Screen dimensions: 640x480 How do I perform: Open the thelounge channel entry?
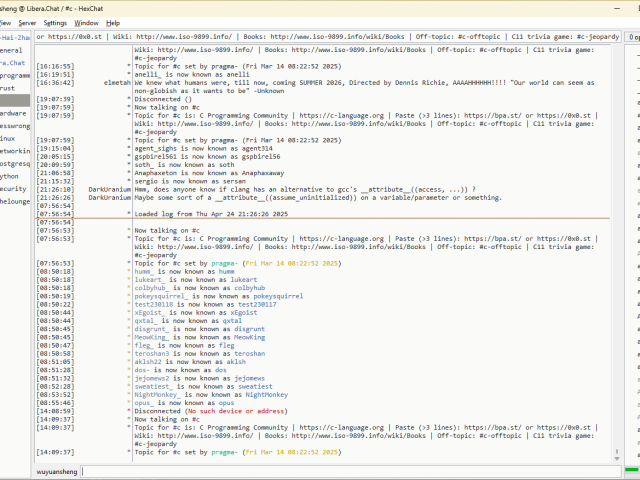[x=14, y=200]
